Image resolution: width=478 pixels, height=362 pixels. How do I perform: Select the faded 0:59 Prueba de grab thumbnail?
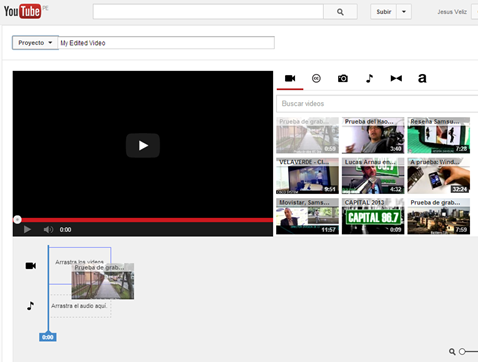tap(307, 135)
